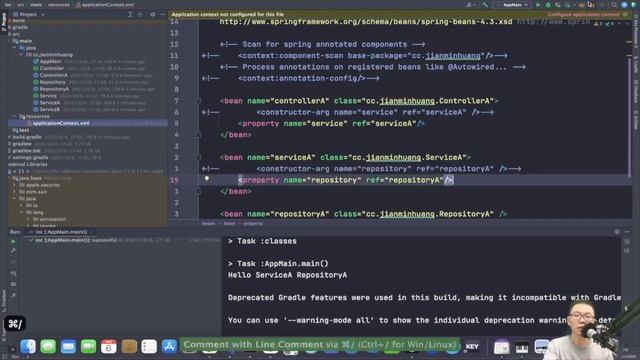The width and height of the screenshot is (640, 360).
Task: Open ServiceB class file
Action: pos(49,109)
